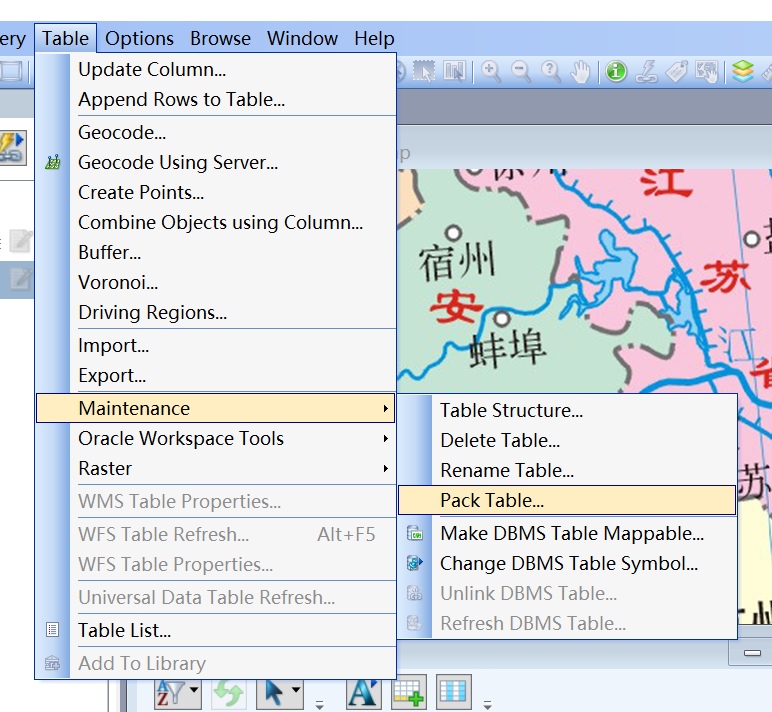Viewport: 772px width, 712px height.
Task: Open the Table menu
Action: 65,38
